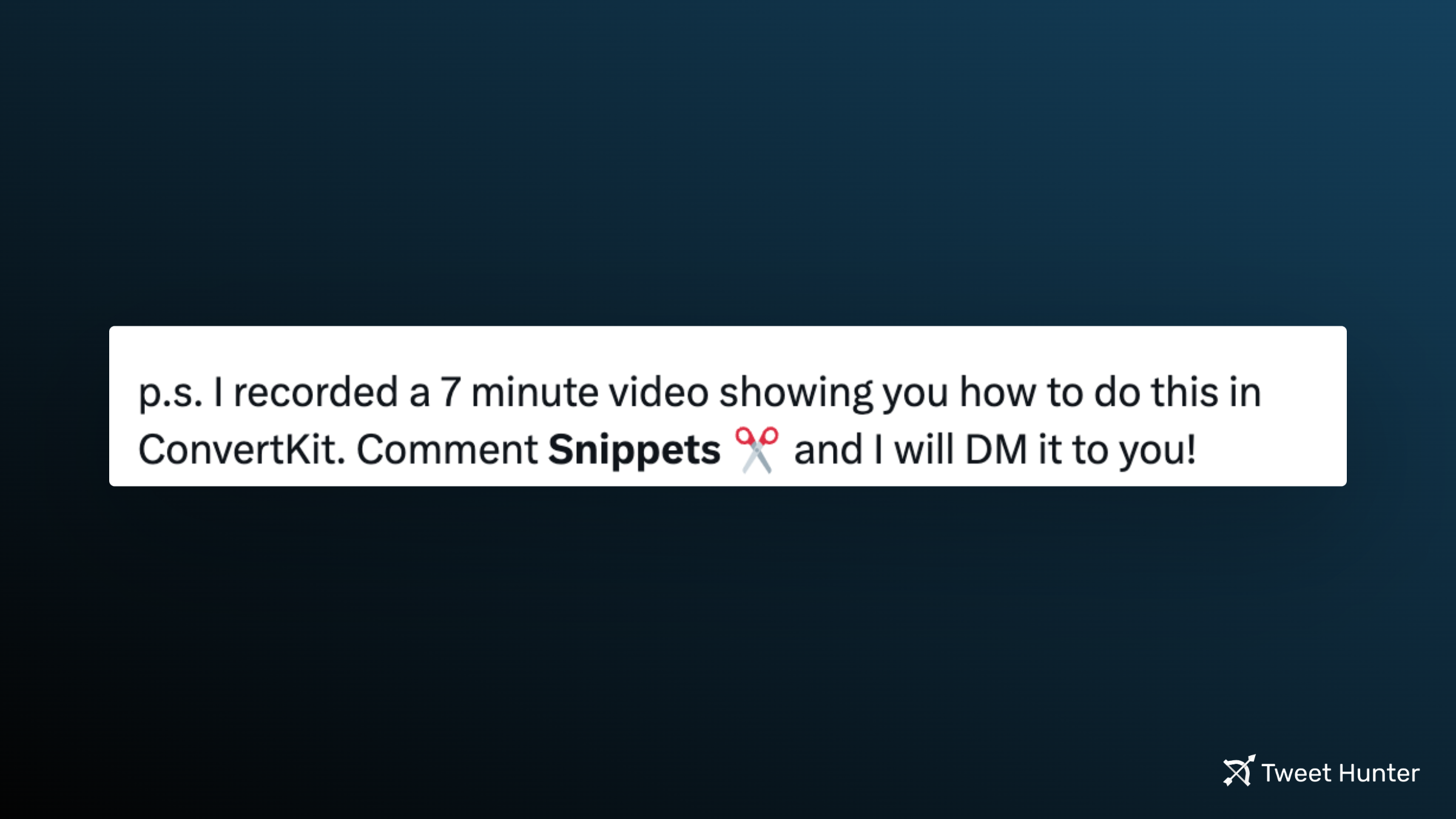1456x819 pixels.
Task: Click the red scissors emoji
Action: [x=757, y=450]
